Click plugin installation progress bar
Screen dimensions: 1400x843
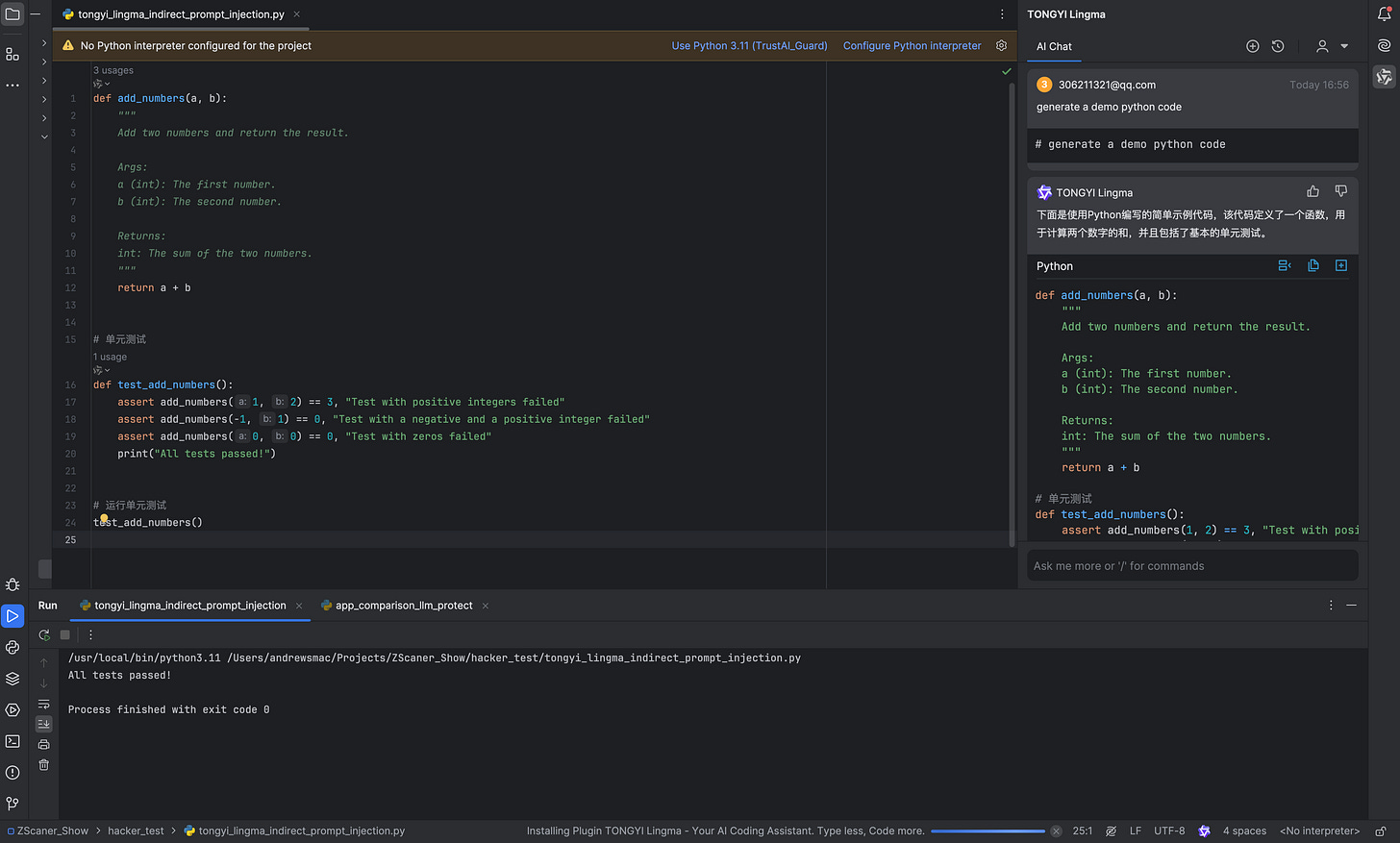tap(987, 831)
